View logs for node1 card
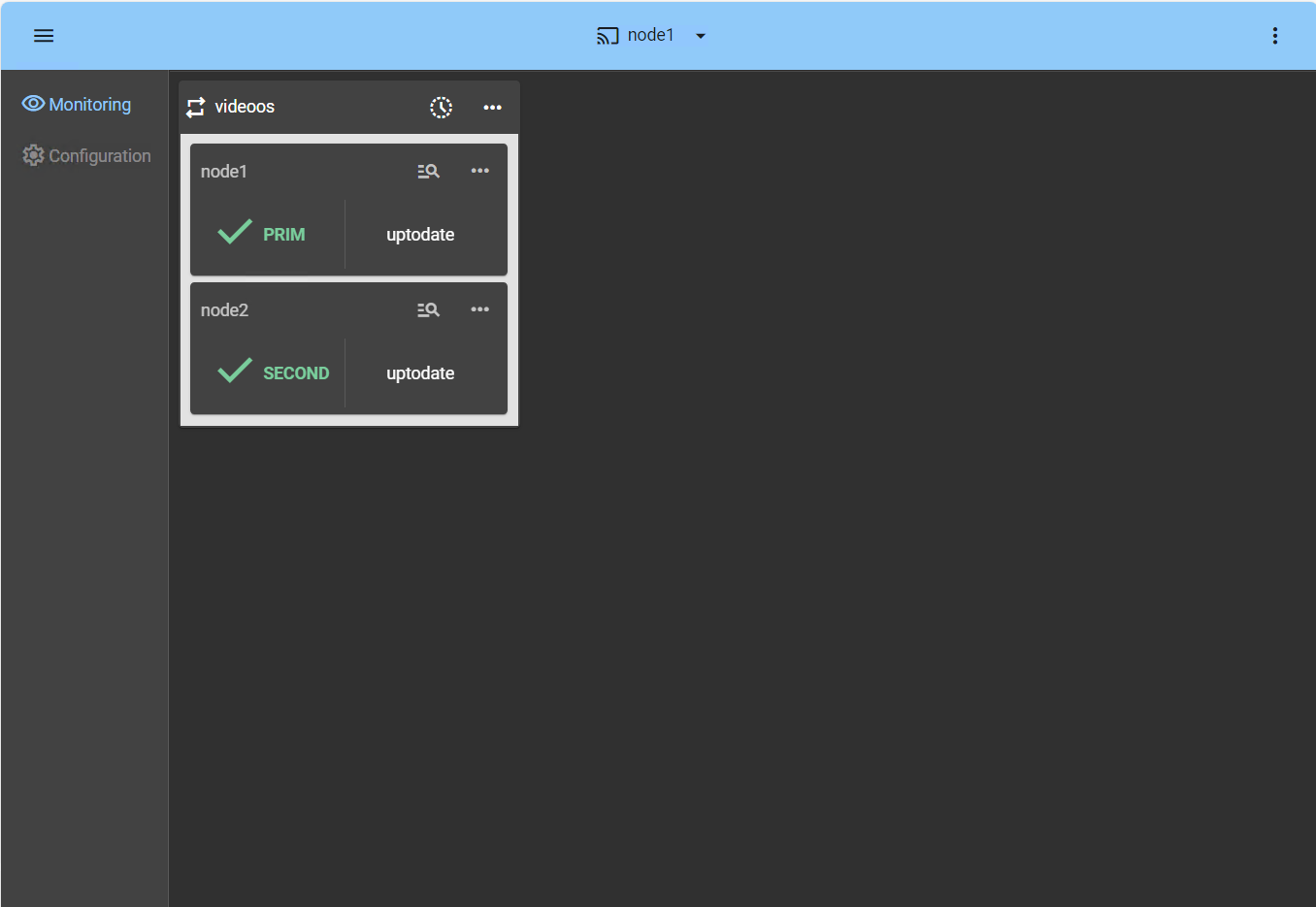This screenshot has width=1316, height=907. (x=428, y=171)
